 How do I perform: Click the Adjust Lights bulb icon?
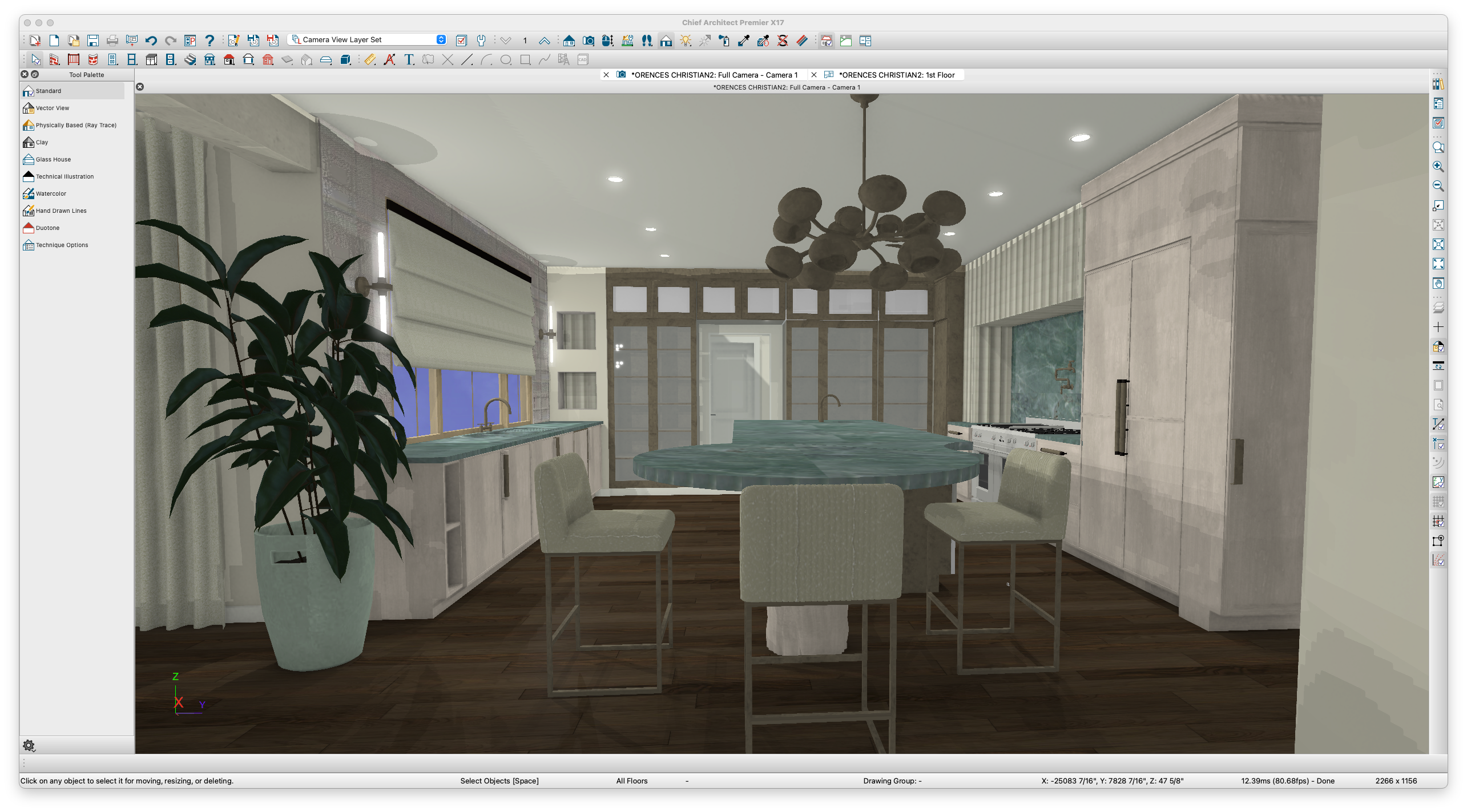[x=685, y=41]
